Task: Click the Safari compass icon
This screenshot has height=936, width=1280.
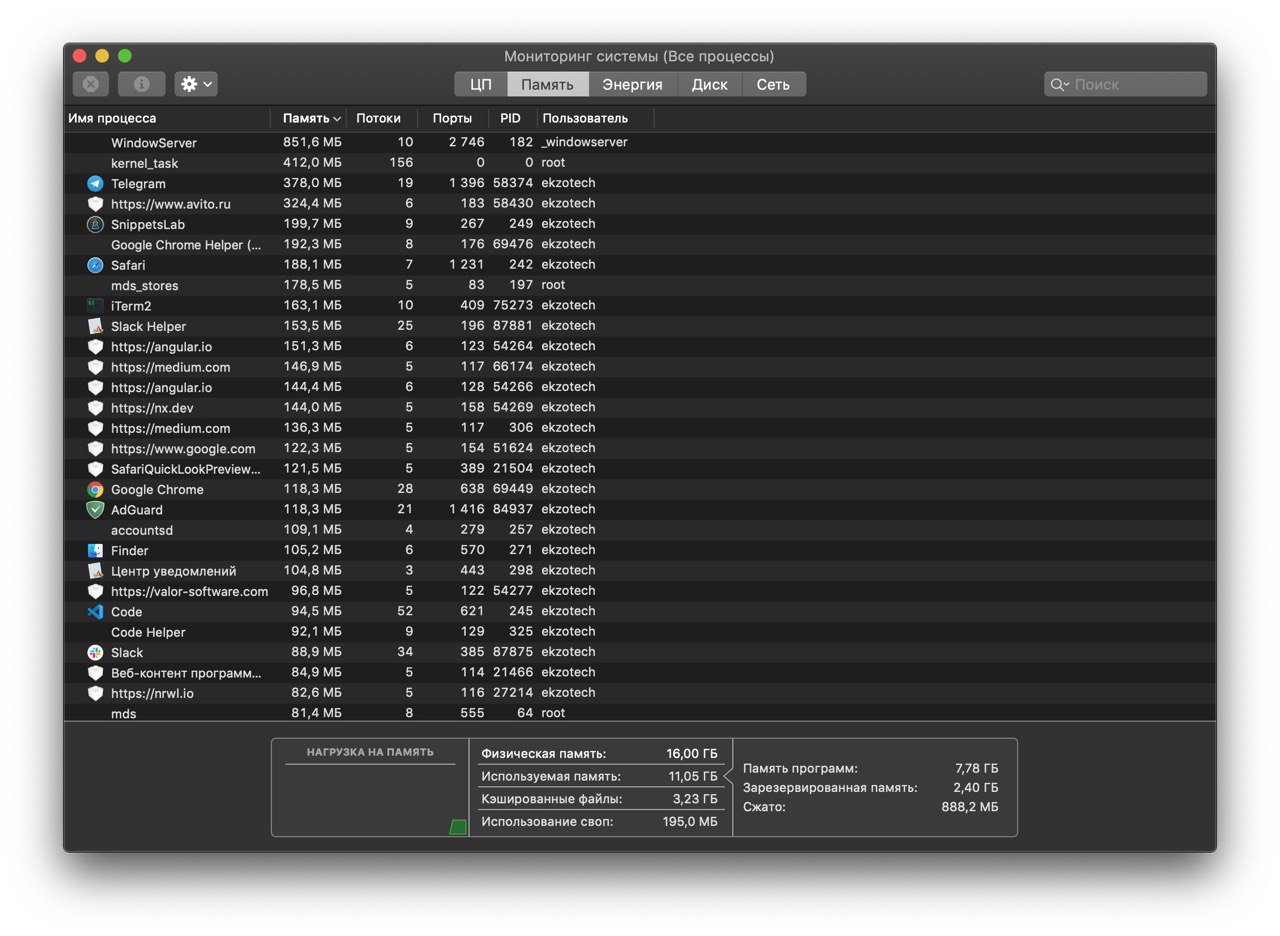Action: tap(95, 265)
